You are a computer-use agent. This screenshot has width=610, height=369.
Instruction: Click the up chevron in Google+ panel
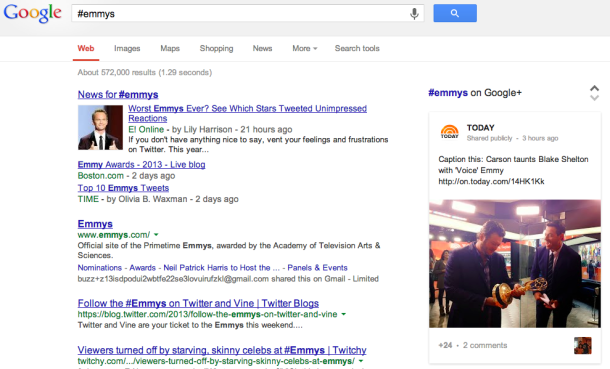coord(594,88)
